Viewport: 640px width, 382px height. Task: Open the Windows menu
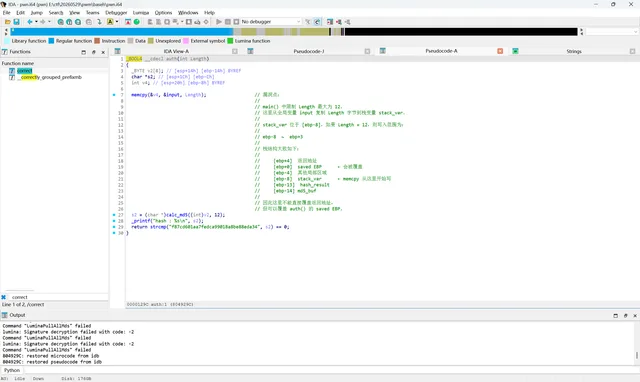pos(188,13)
